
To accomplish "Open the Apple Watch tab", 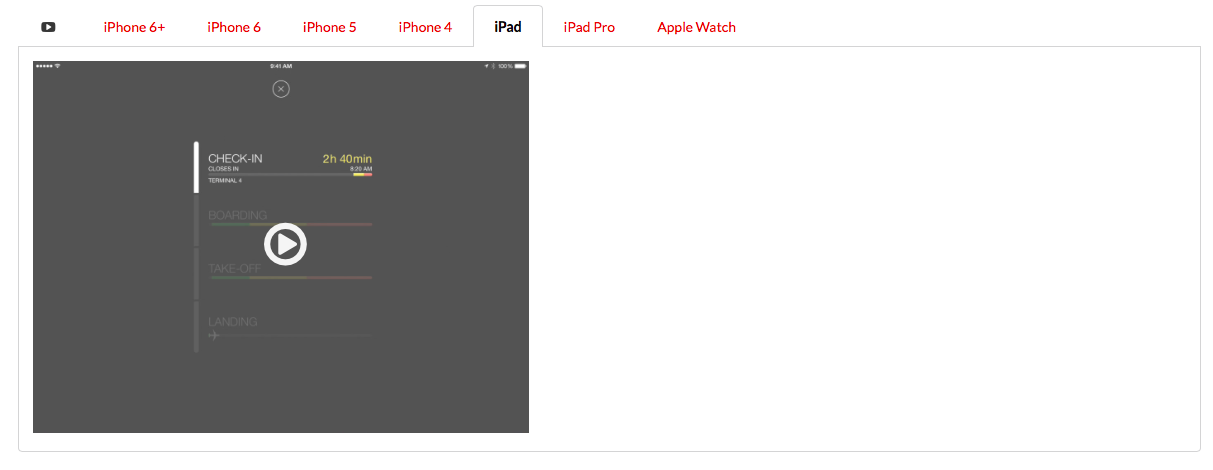I will (696, 27).
